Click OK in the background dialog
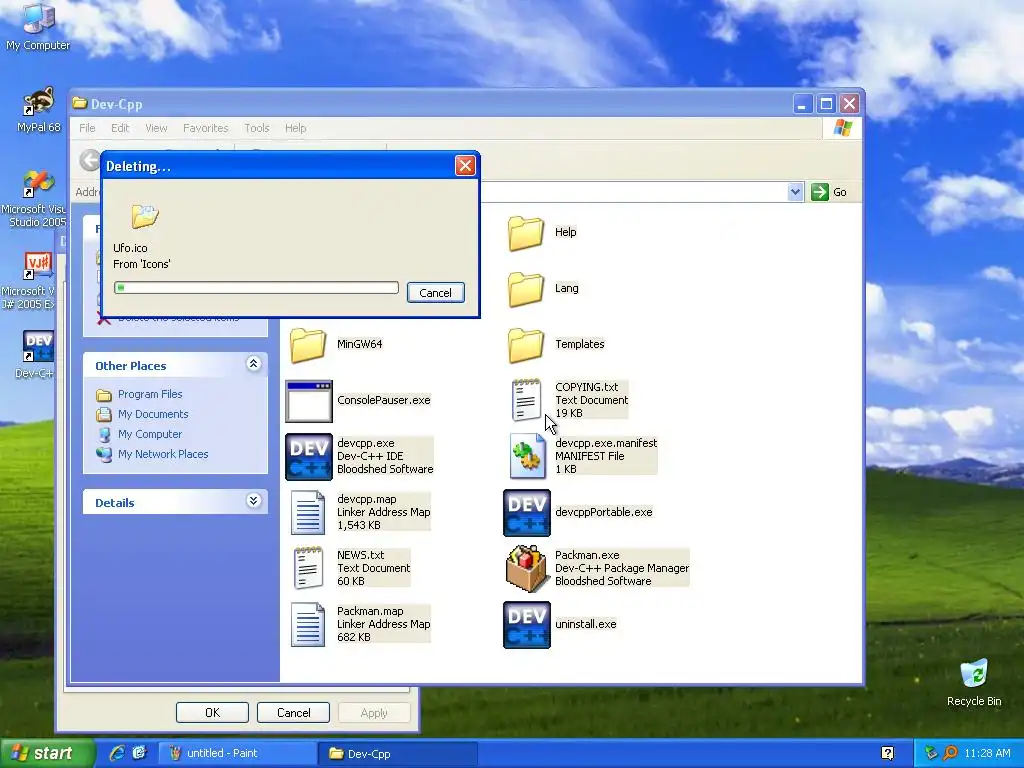The width and height of the screenshot is (1024, 768). 212,712
